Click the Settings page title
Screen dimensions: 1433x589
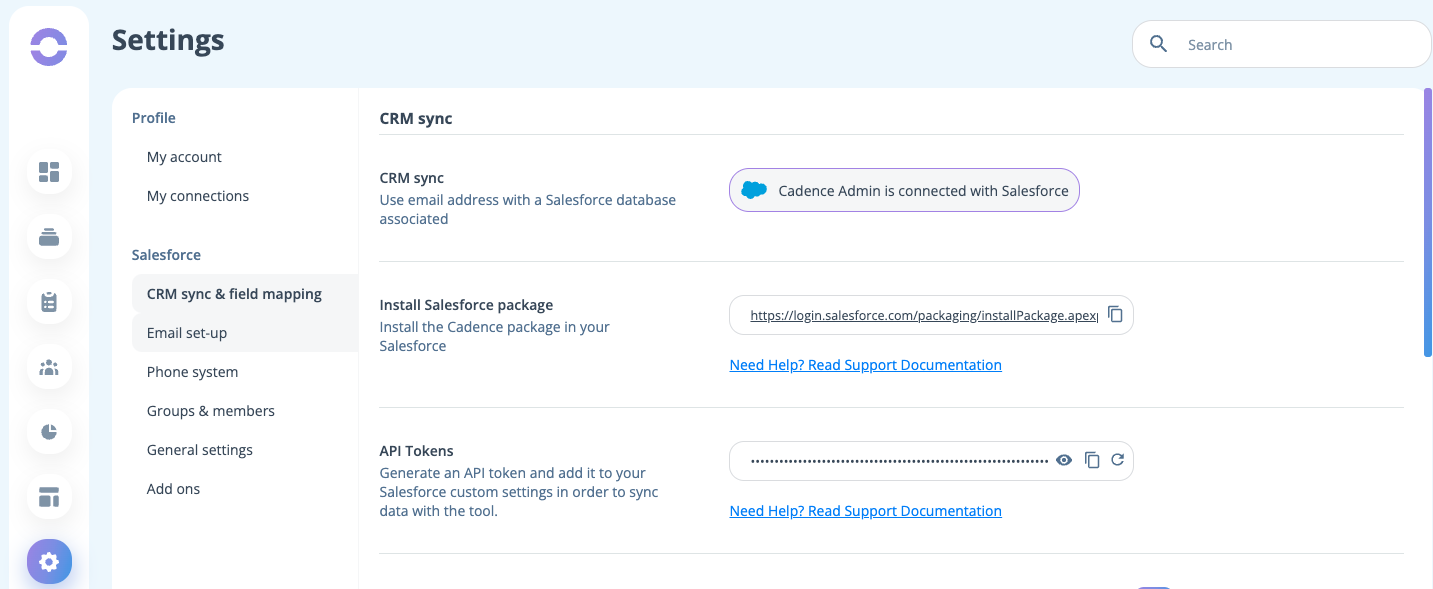[168, 40]
